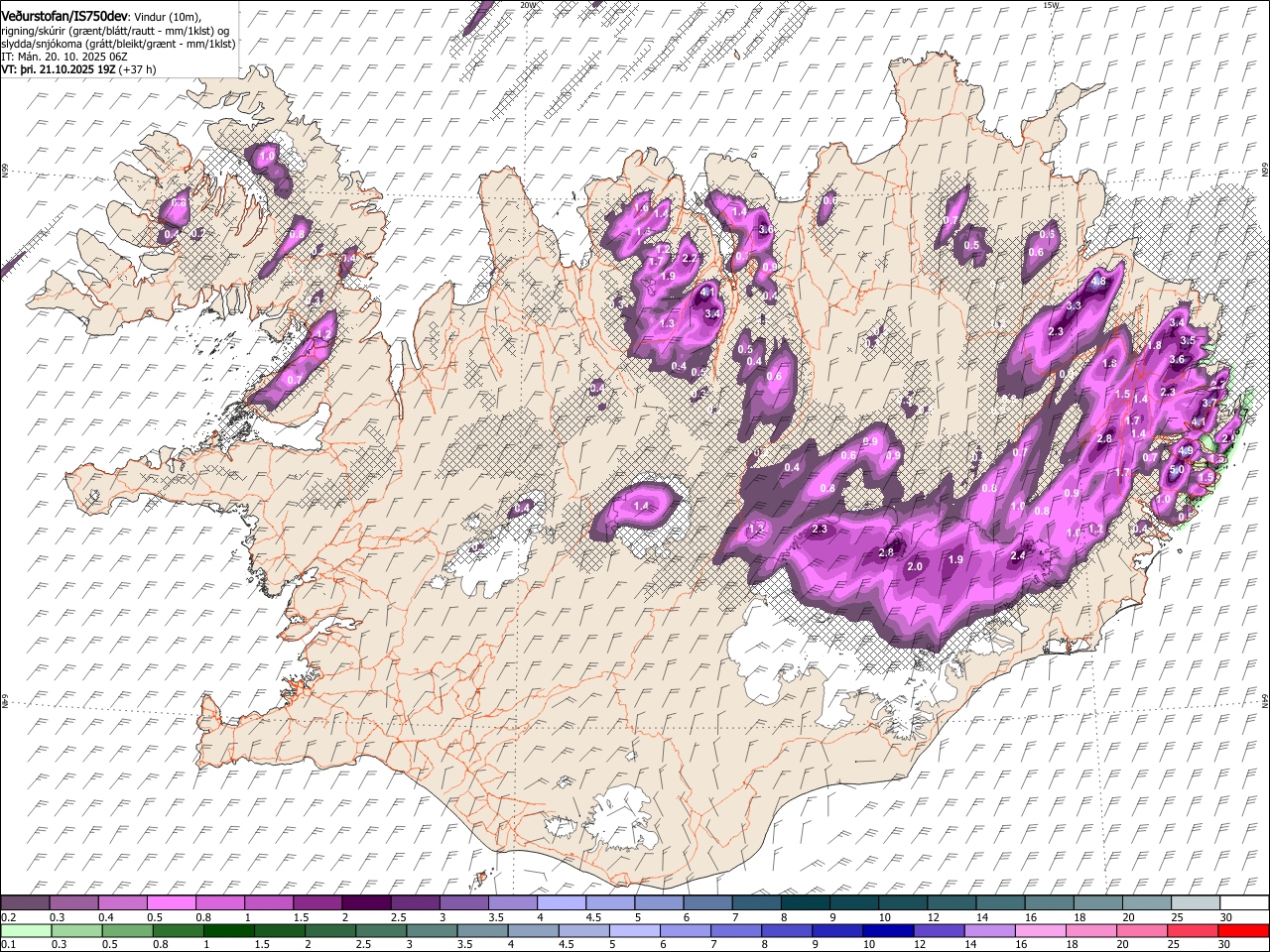Click the 3.3 value below the 4.8 label
Screen dimensions: 1270x952
(x=1074, y=306)
